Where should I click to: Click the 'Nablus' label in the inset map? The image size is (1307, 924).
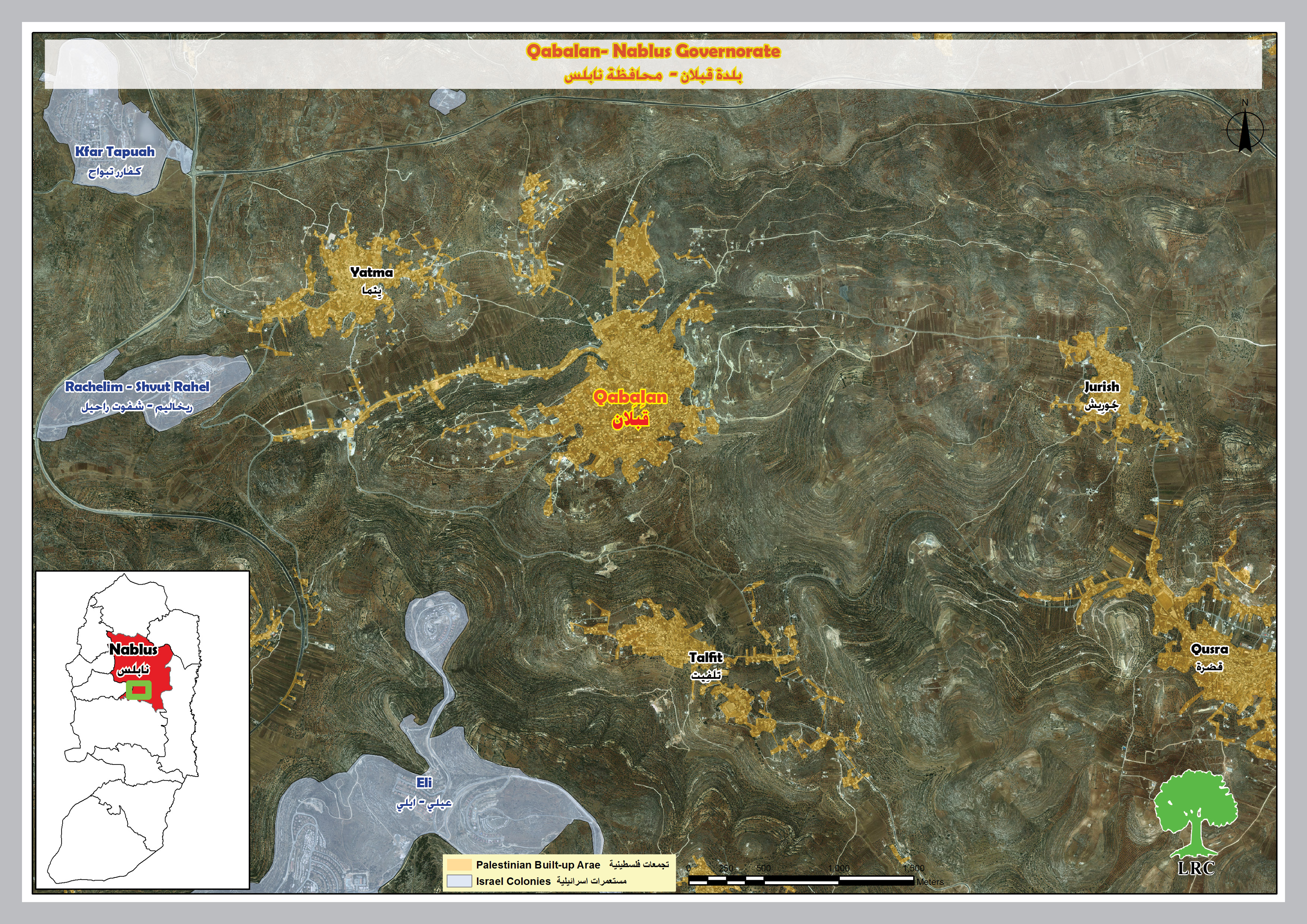pyautogui.click(x=133, y=649)
